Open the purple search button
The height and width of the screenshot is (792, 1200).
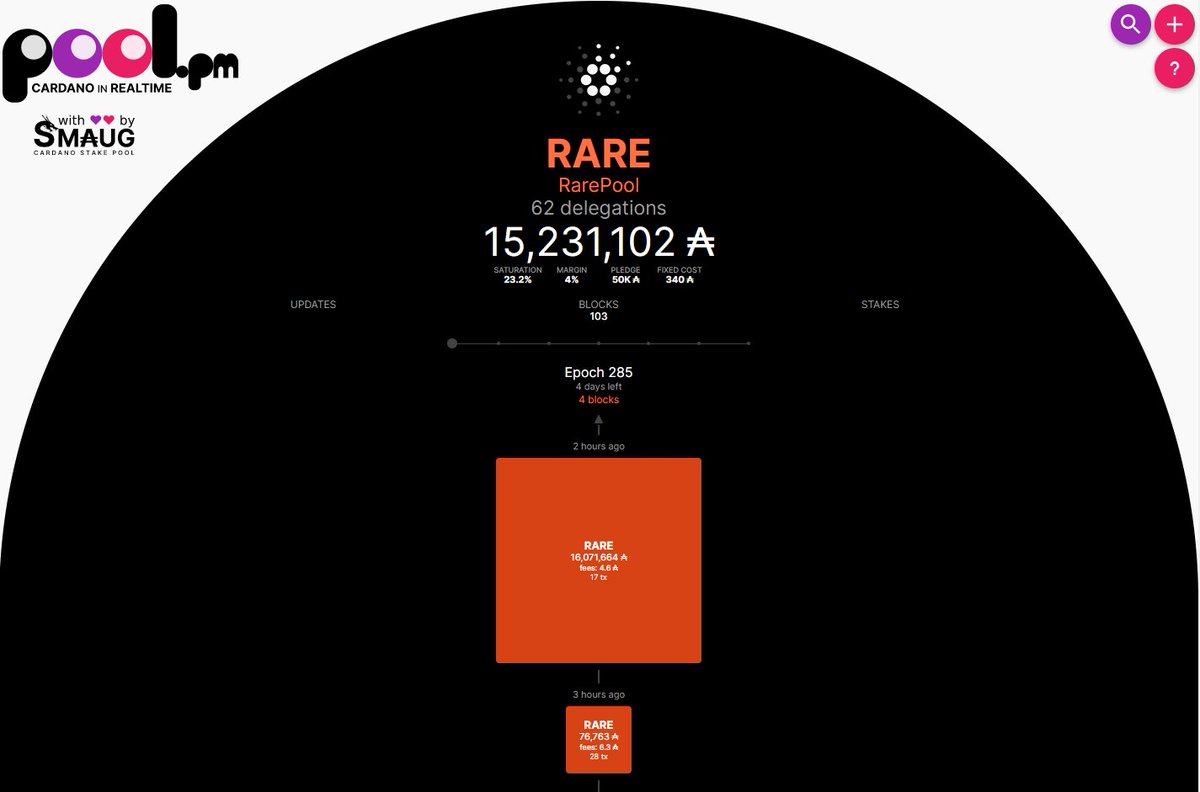(x=1130, y=24)
